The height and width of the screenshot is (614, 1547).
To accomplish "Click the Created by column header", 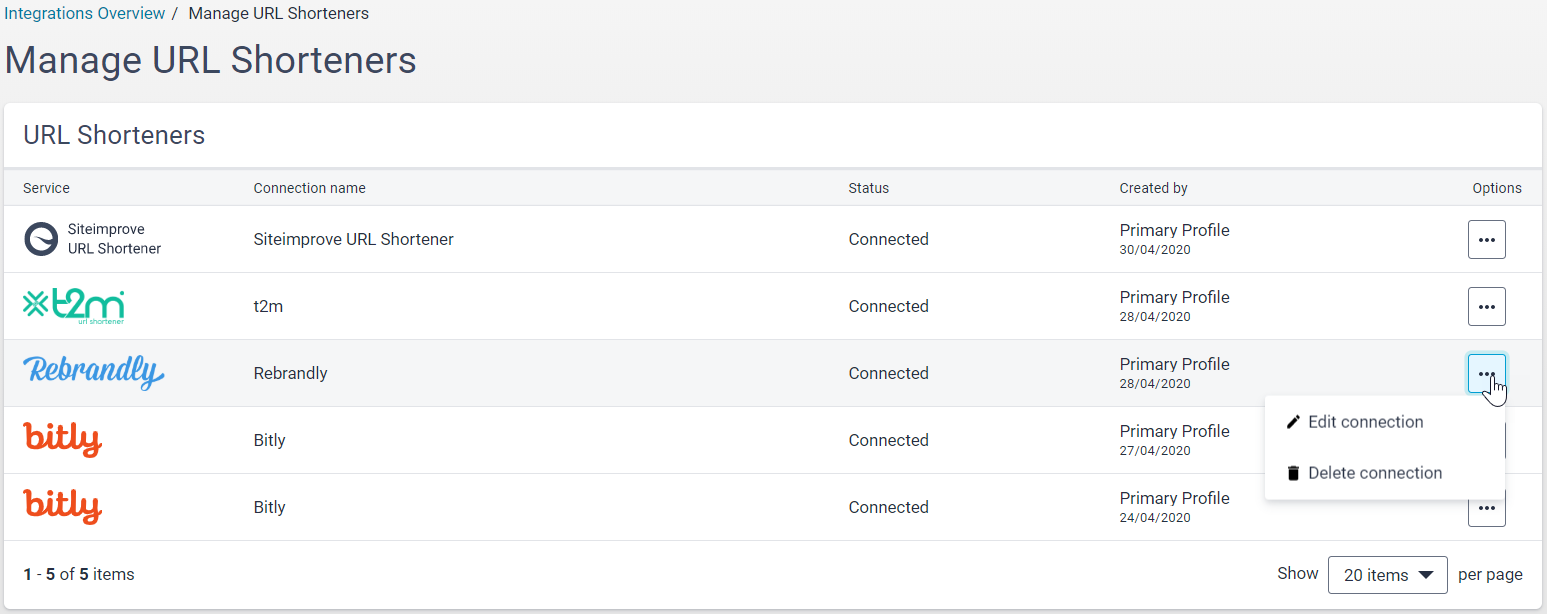I will tap(1153, 188).
